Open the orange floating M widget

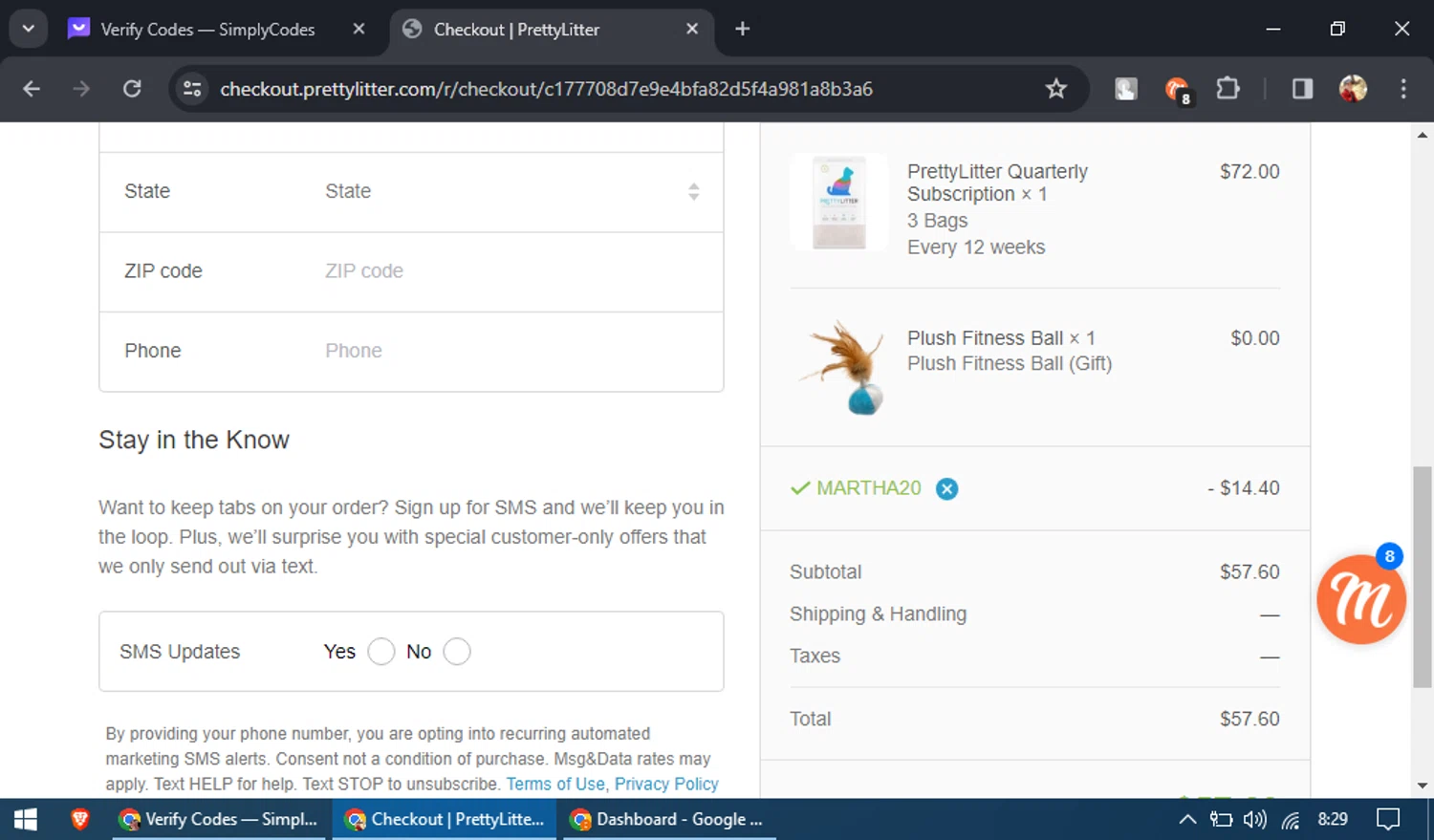1361,599
